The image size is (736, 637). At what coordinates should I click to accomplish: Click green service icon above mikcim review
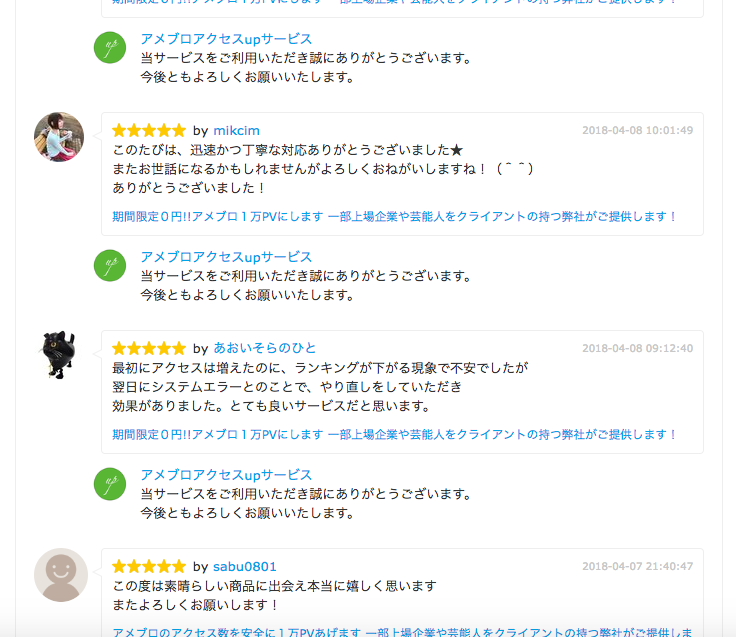click(110, 47)
